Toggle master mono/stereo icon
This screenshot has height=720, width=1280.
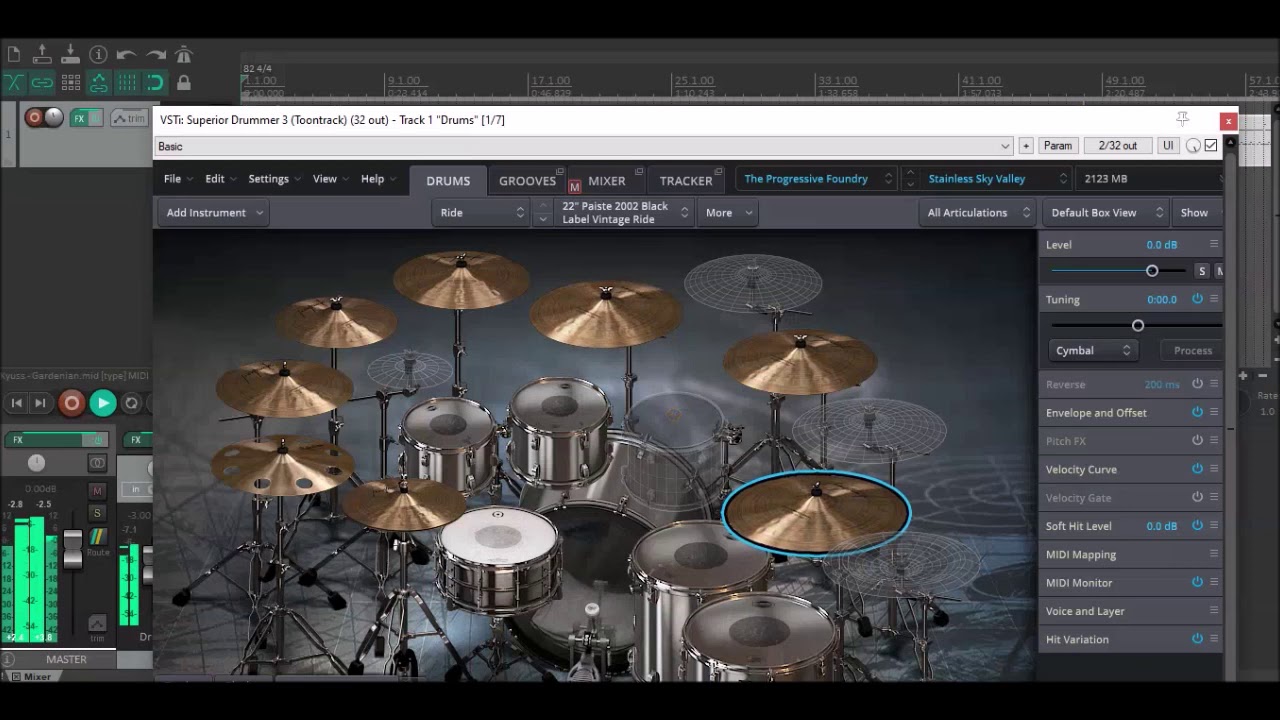point(97,463)
